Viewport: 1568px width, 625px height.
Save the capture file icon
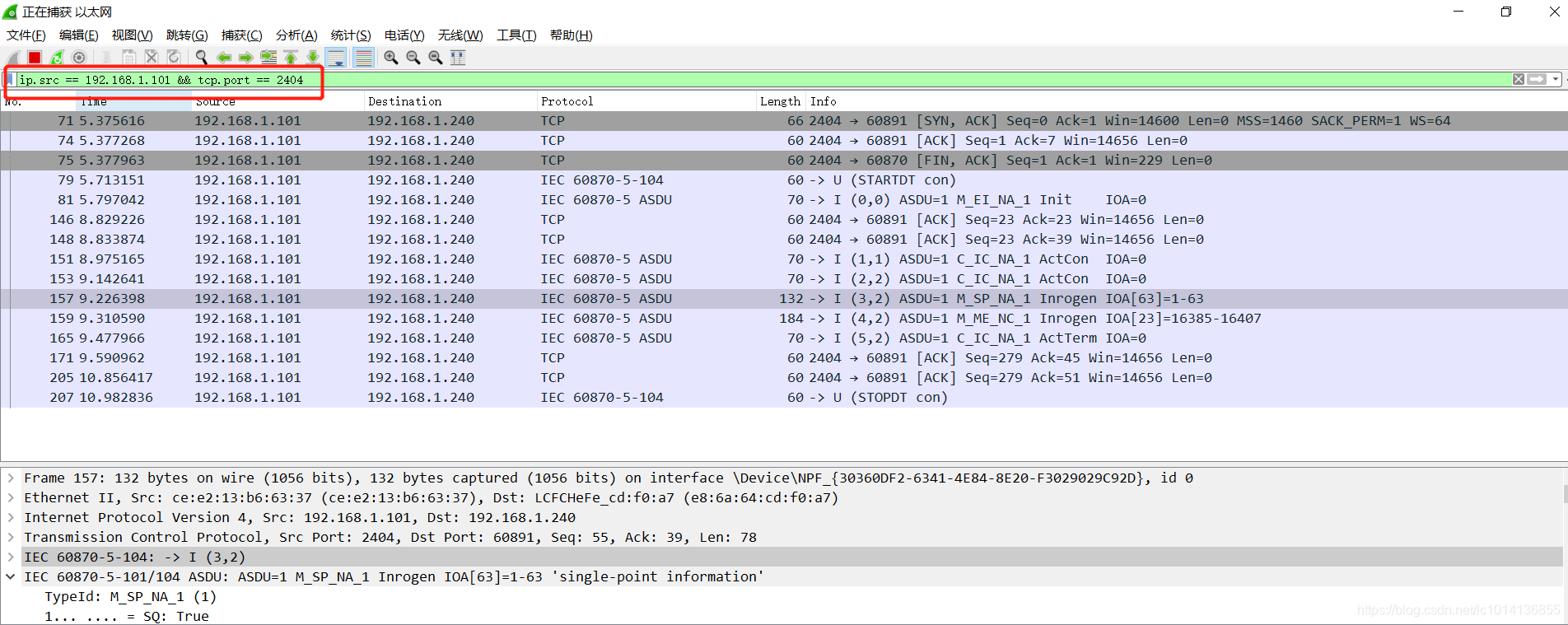point(129,58)
